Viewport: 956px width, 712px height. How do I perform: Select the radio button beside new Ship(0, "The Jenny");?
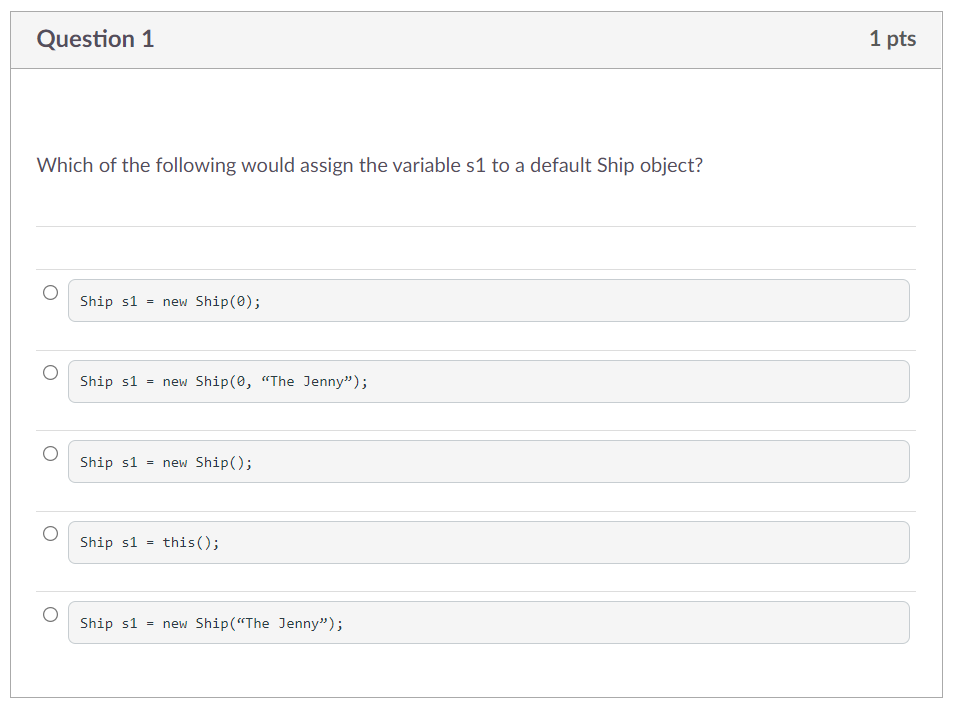click(x=50, y=372)
